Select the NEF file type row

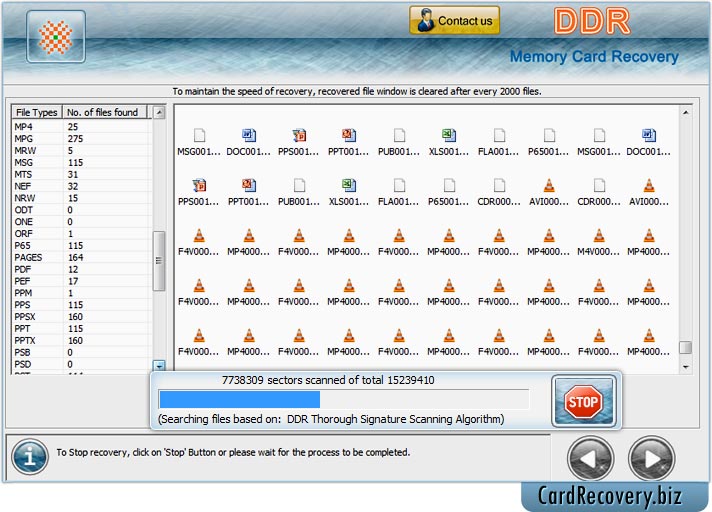coord(82,186)
